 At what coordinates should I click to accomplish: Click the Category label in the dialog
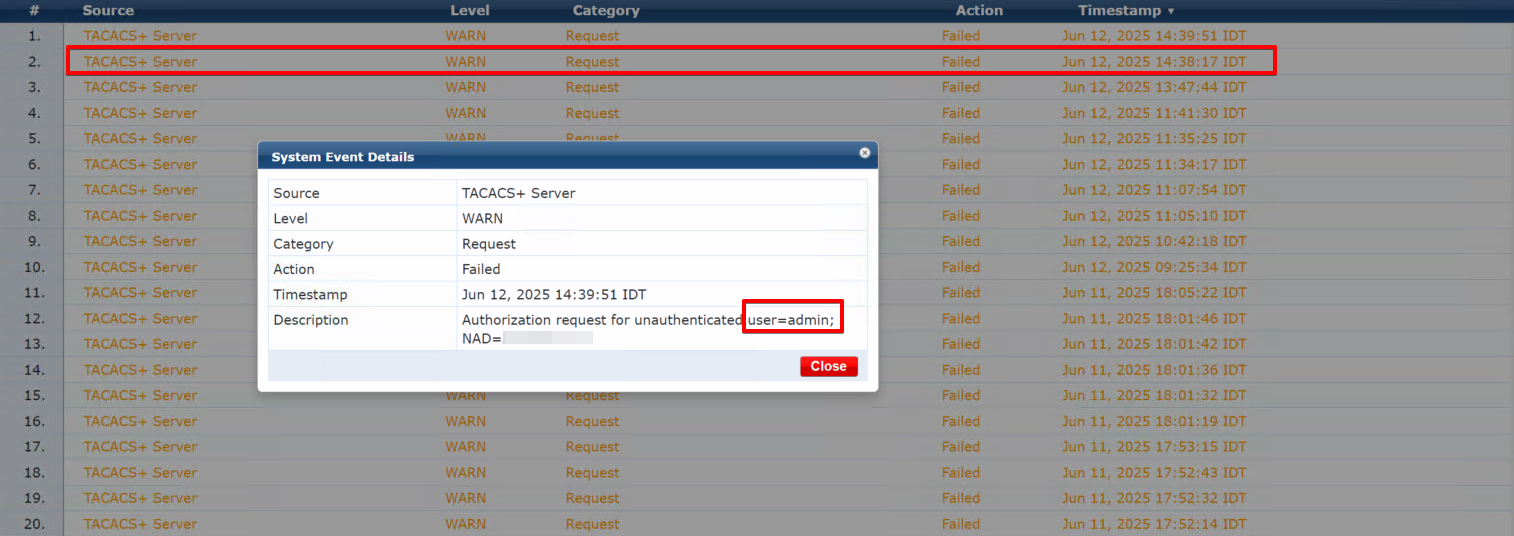(304, 244)
